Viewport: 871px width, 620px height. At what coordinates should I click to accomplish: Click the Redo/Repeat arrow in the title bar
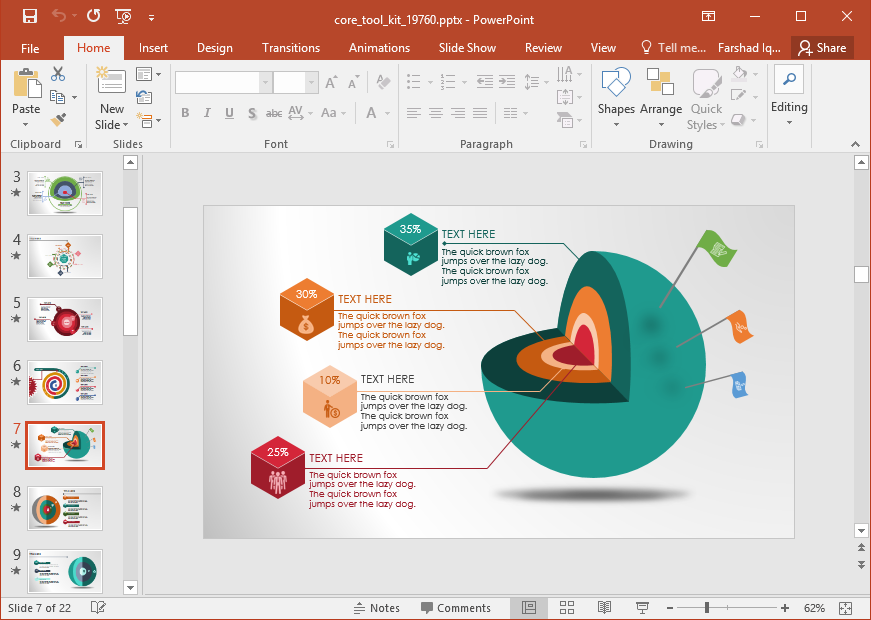(93, 16)
